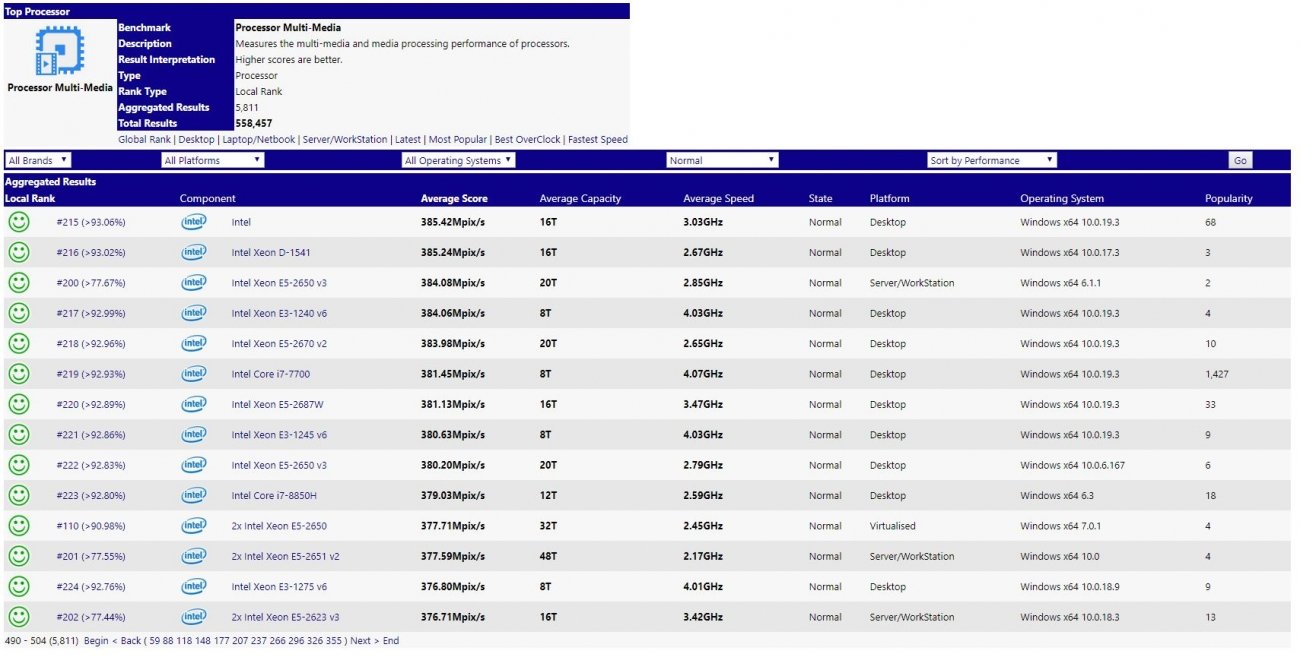Click the Intel logo beside Intel E5-2687W
The image size is (1300, 657).
(x=194, y=404)
